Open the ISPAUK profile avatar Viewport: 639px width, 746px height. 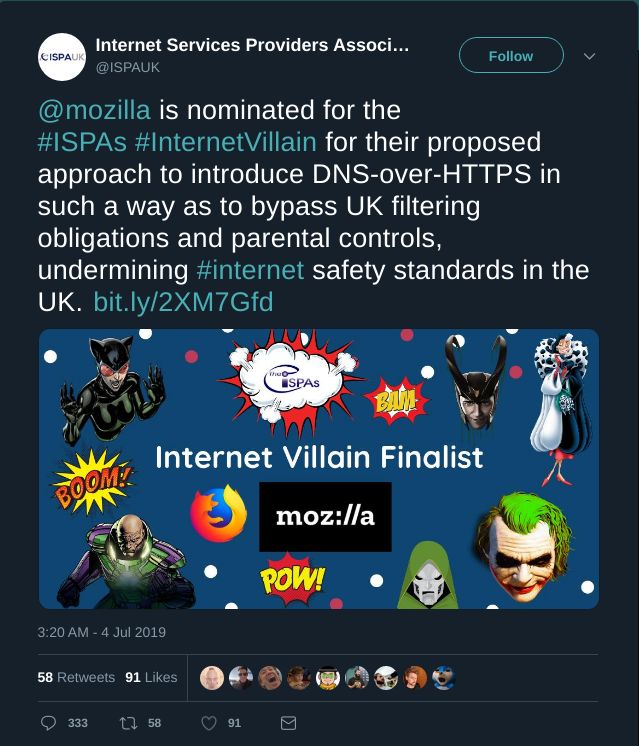60,57
